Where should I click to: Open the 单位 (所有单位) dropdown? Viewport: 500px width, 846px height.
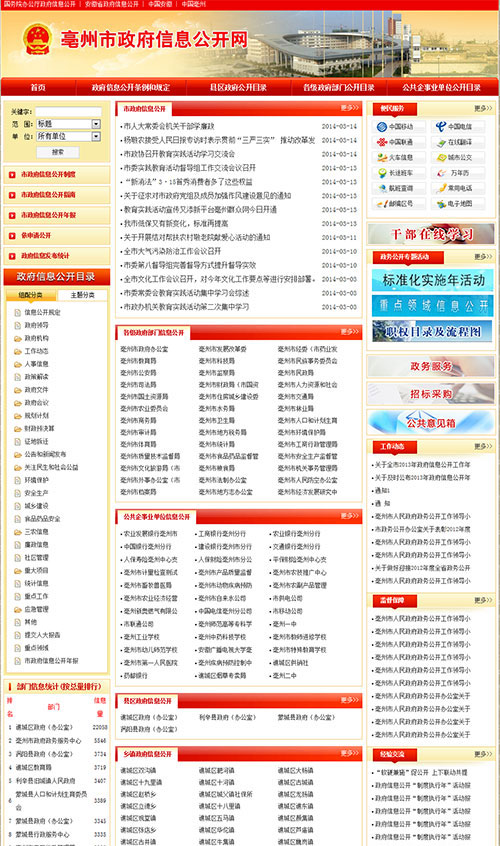click(x=69, y=137)
